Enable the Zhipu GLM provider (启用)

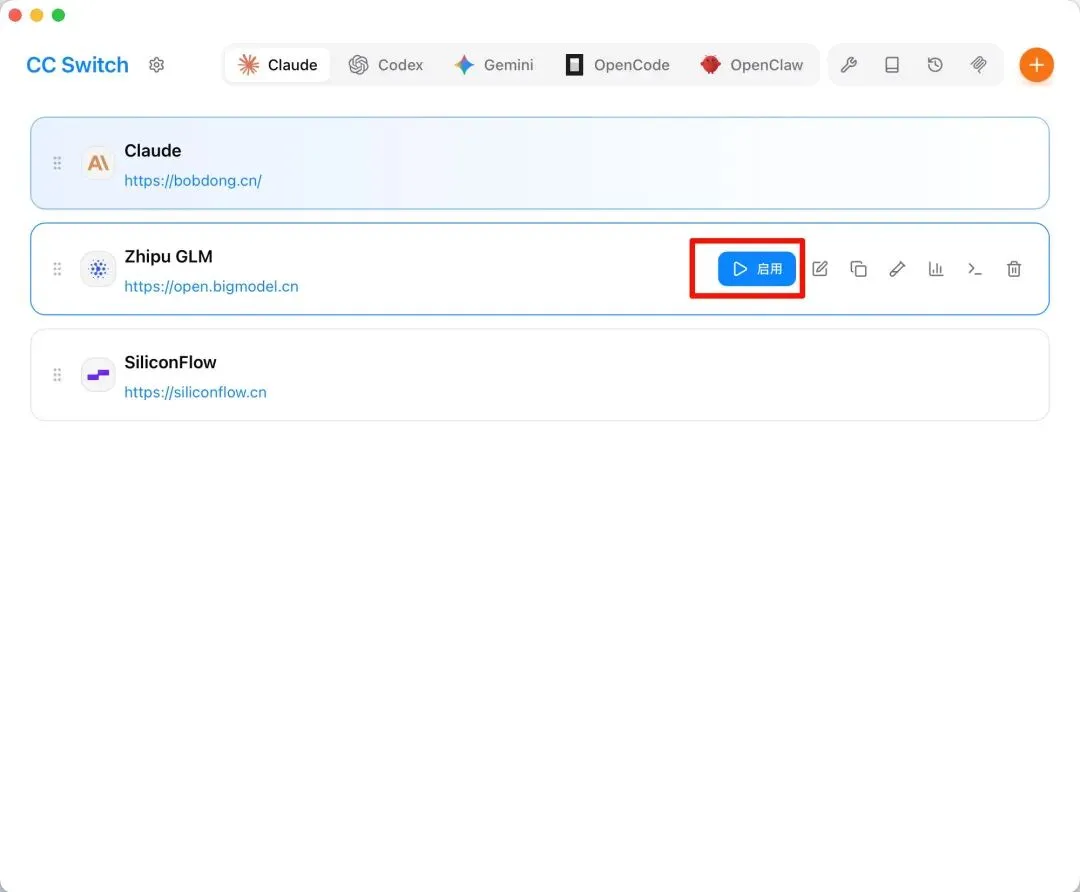756,269
